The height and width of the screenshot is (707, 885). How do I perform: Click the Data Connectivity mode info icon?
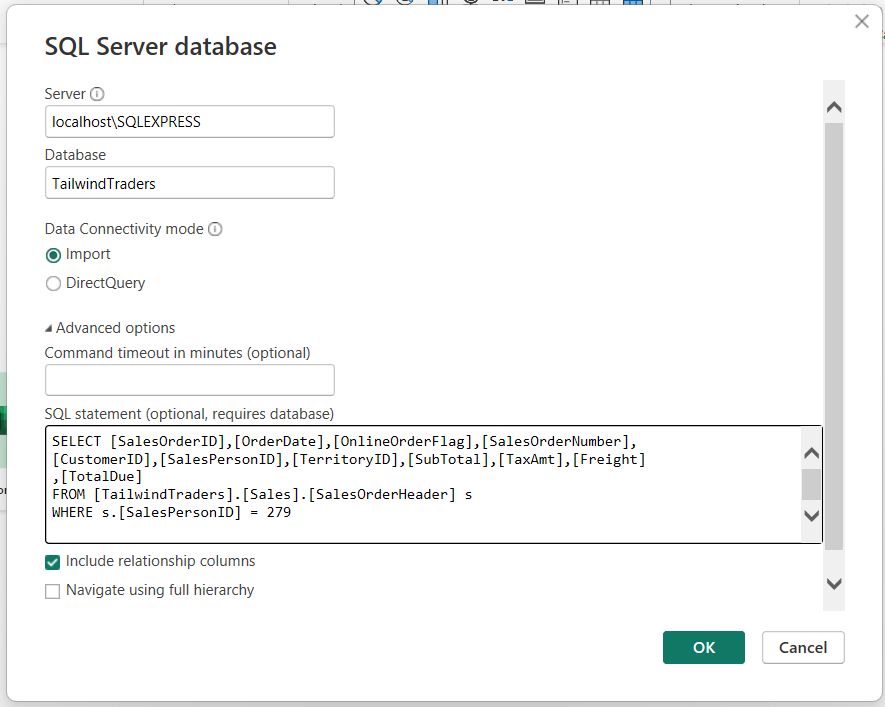pyautogui.click(x=215, y=229)
